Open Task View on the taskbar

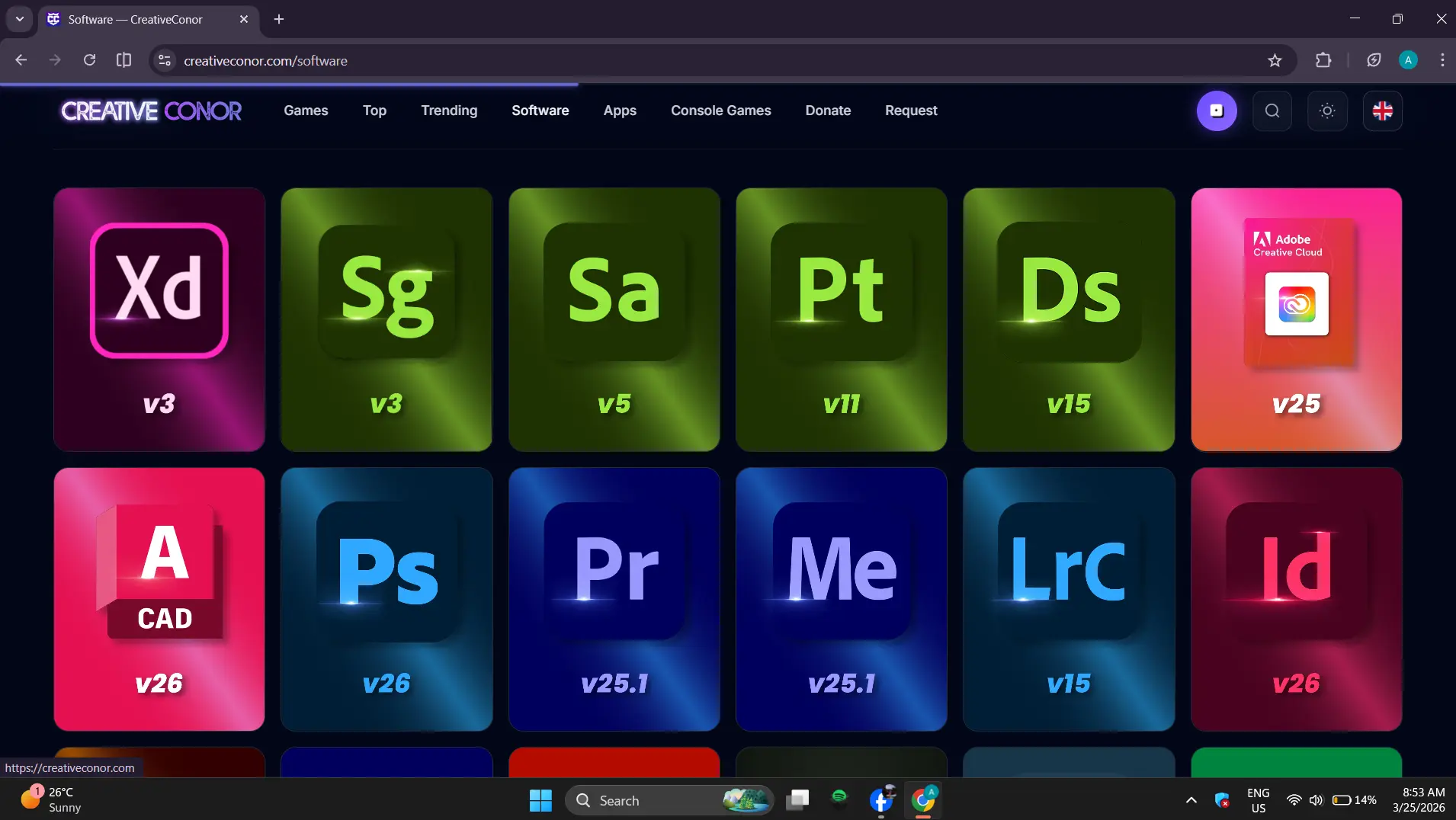(x=797, y=800)
